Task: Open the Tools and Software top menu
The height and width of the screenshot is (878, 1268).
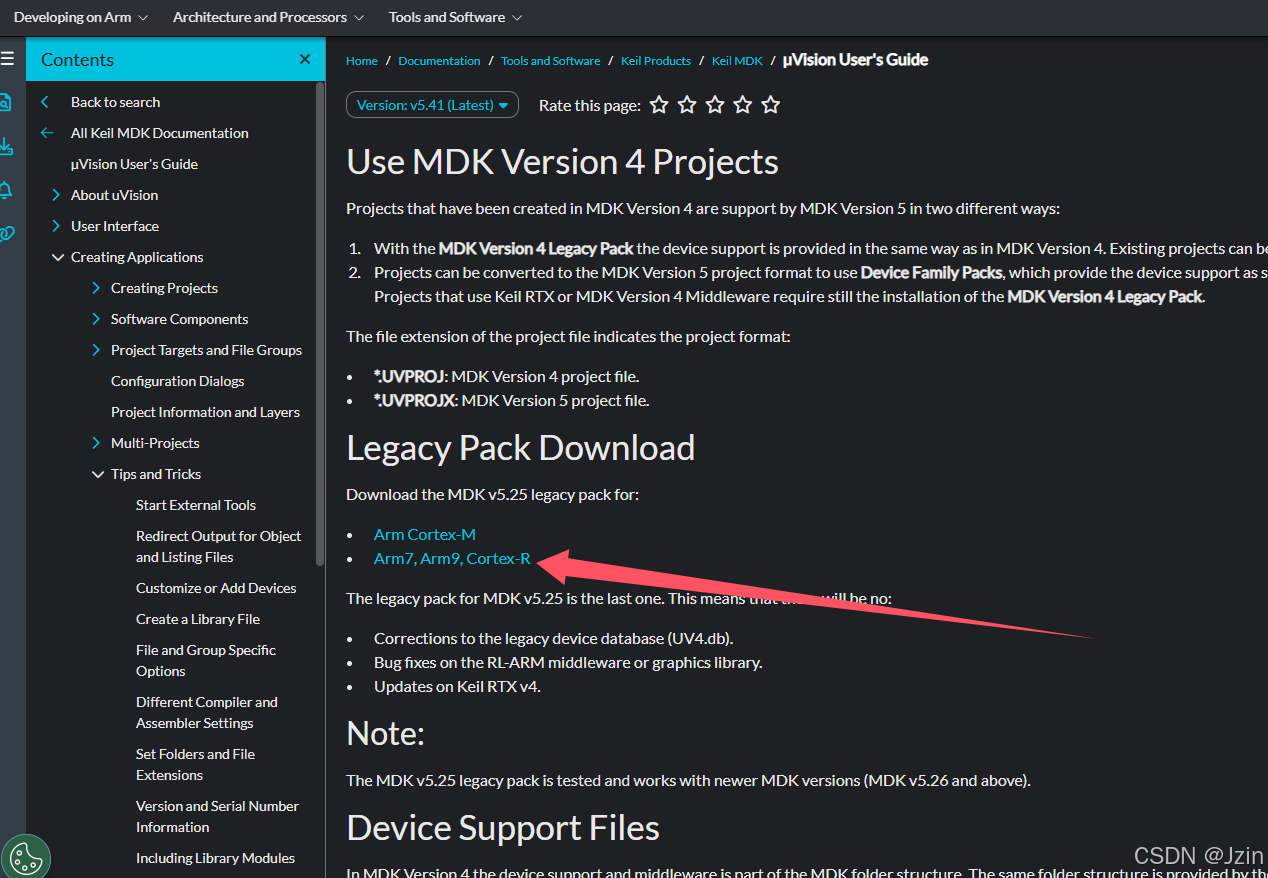Action: tap(455, 17)
